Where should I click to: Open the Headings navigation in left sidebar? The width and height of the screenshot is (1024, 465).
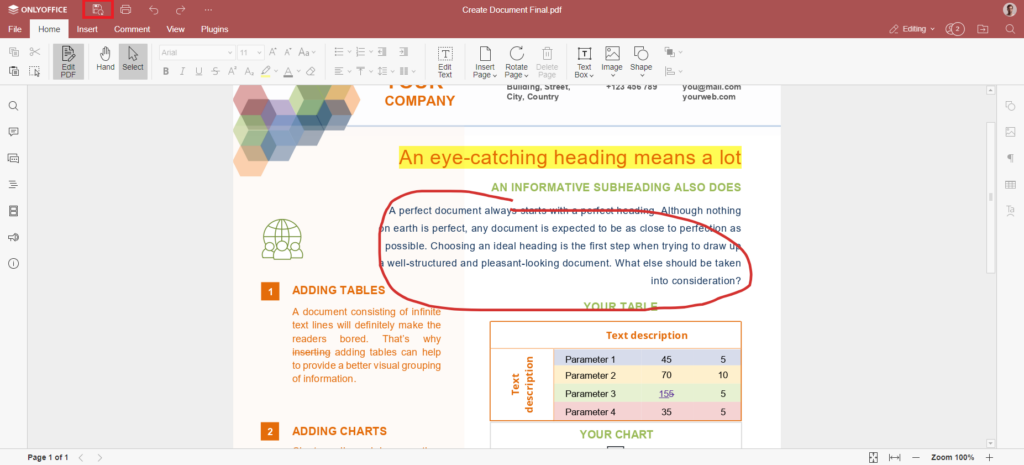pos(13,185)
